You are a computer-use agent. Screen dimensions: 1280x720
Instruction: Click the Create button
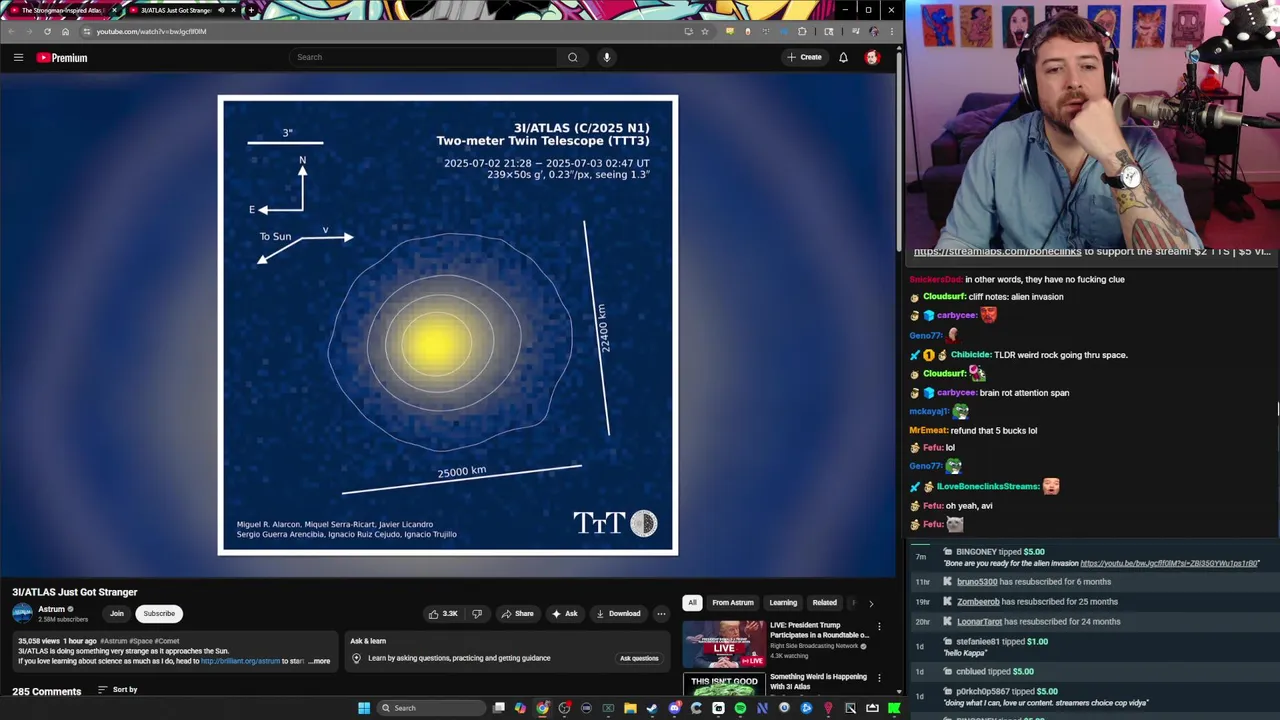[804, 57]
